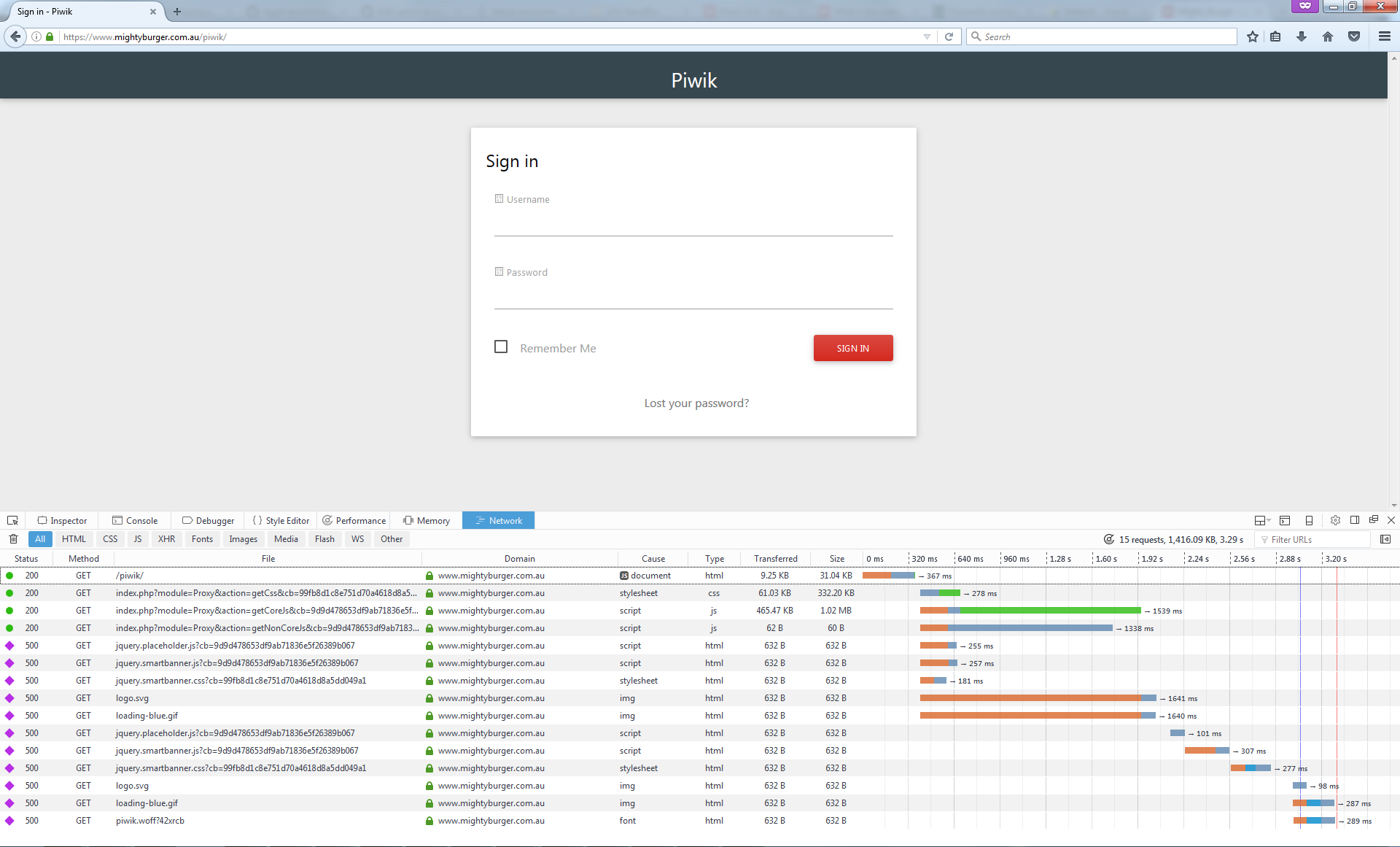
Task: Sort requests by Method column header
Action: 84,558
